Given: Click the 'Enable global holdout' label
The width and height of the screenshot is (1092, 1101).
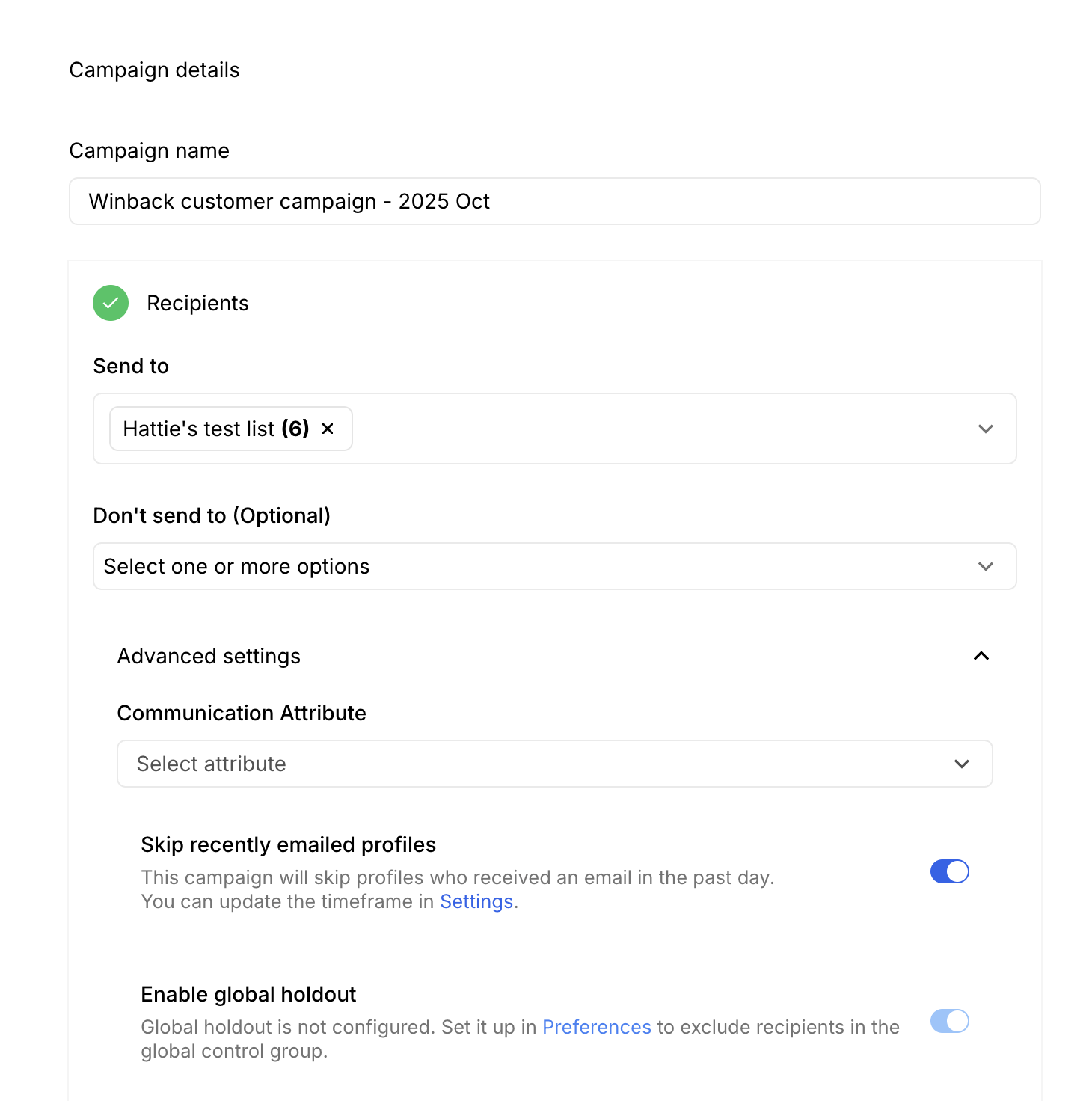Looking at the screenshot, I should 248,994.
